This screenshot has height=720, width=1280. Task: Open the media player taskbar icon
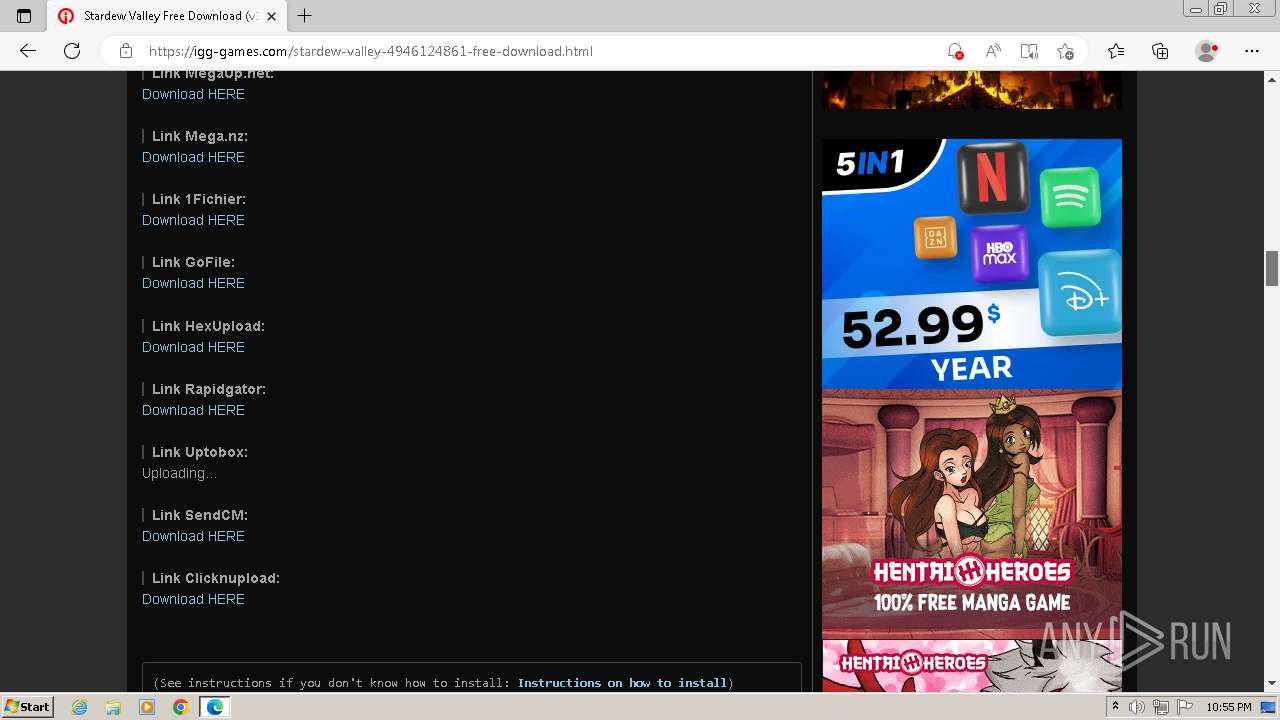click(x=147, y=707)
